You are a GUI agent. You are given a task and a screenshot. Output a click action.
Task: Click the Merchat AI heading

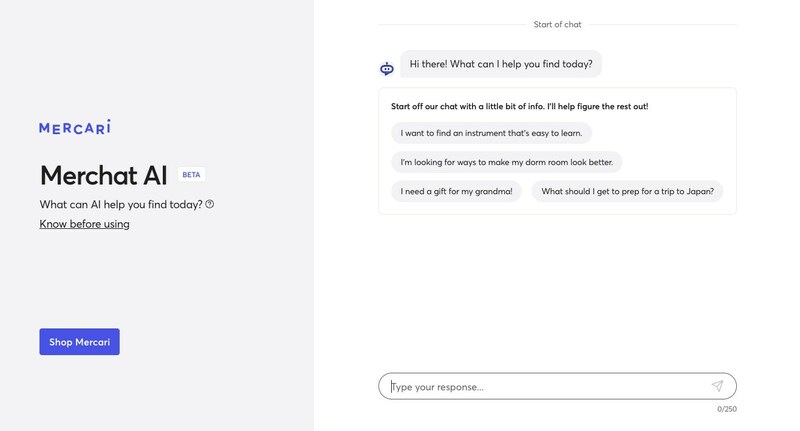point(103,175)
